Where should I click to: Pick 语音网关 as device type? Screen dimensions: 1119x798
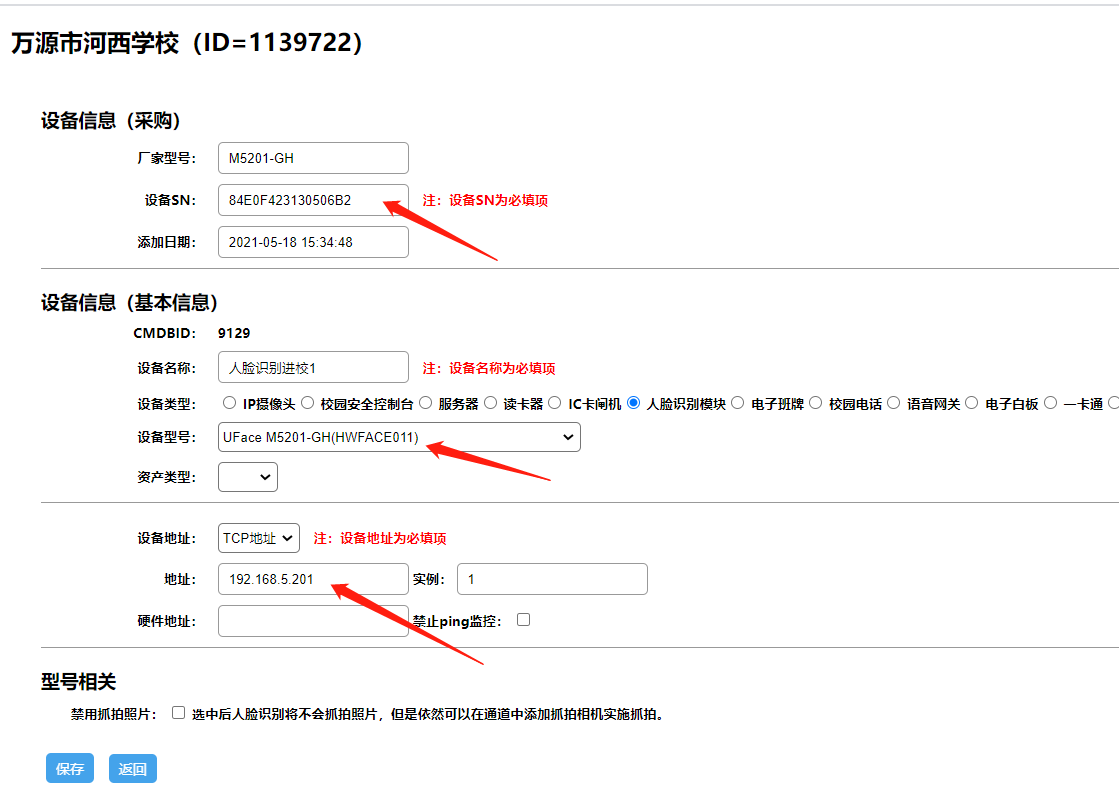pyautogui.click(x=894, y=403)
